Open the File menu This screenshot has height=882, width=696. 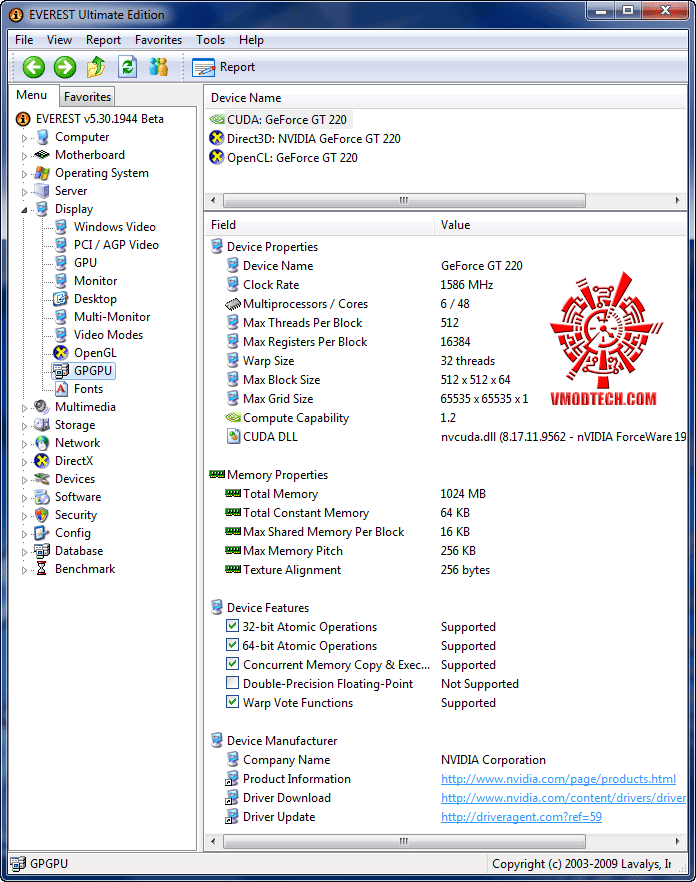point(24,40)
